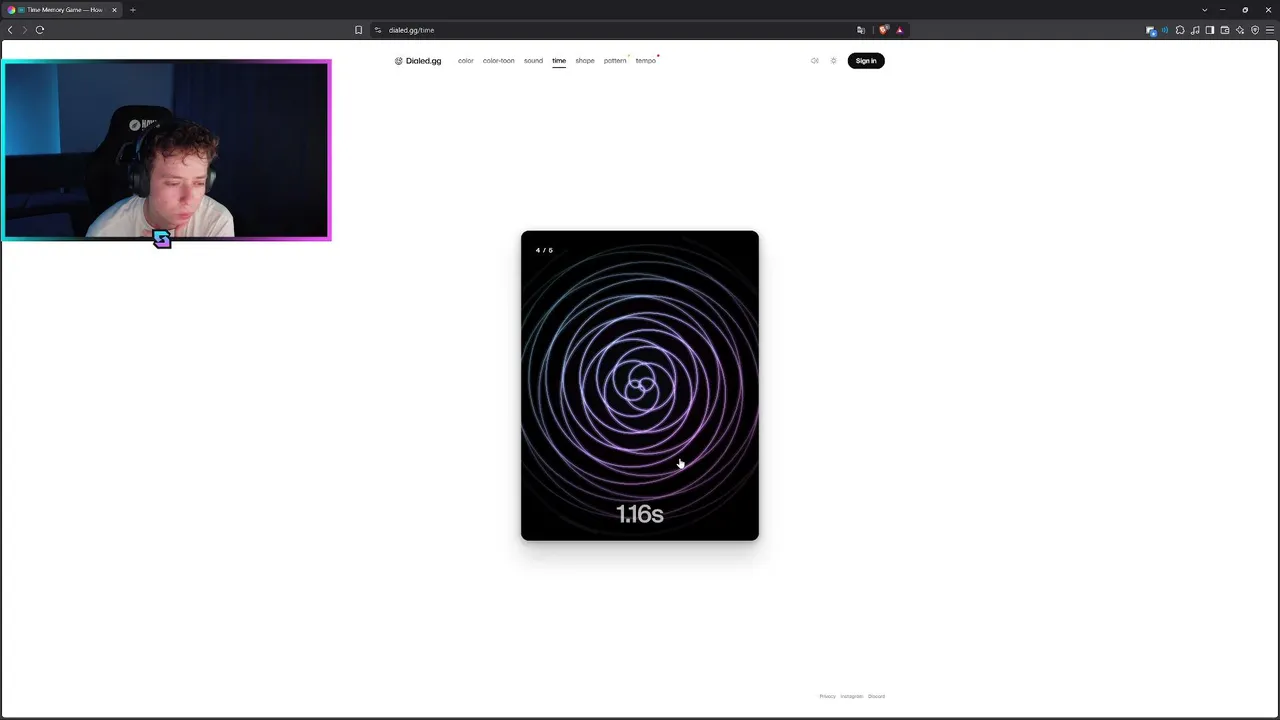Click the overlay logo badge under webcam
Image resolution: width=1280 pixels, height=720 pixels.
click(162, 239)
